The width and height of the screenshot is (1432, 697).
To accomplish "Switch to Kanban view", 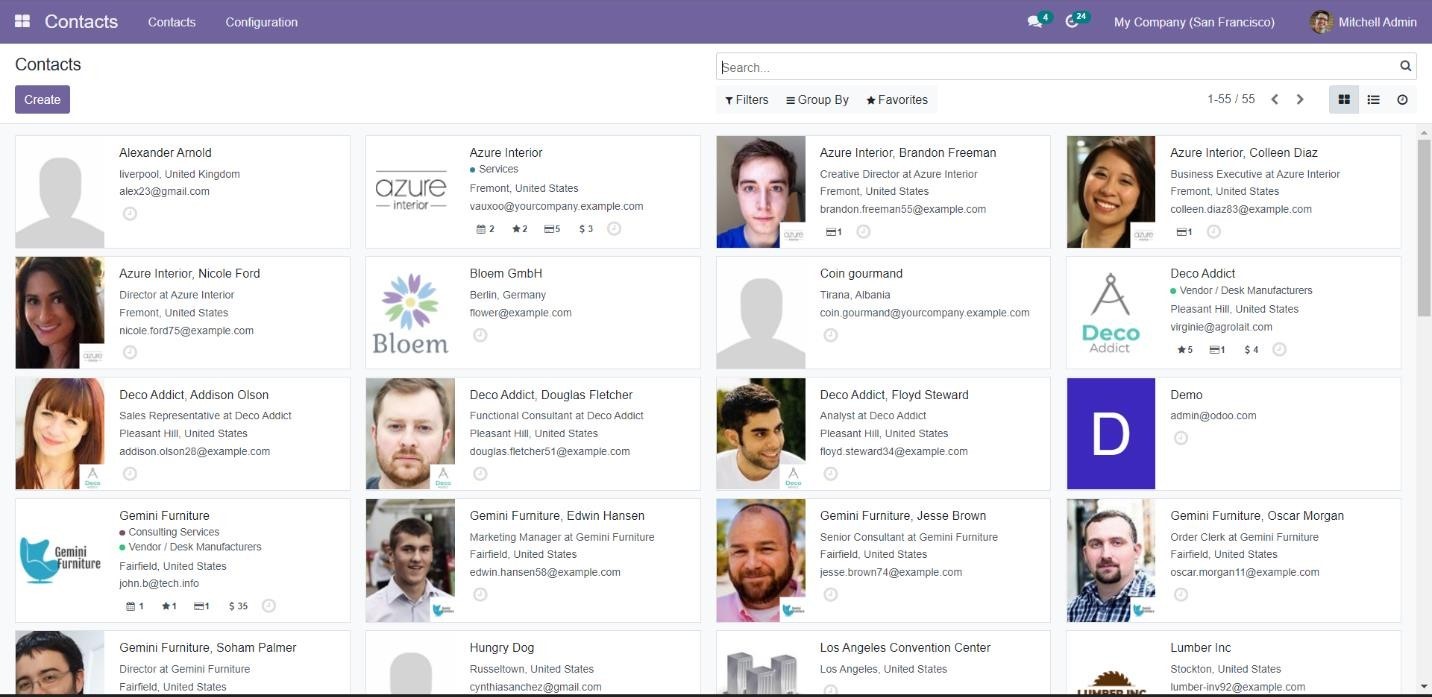I will [x=1344, y=99].
